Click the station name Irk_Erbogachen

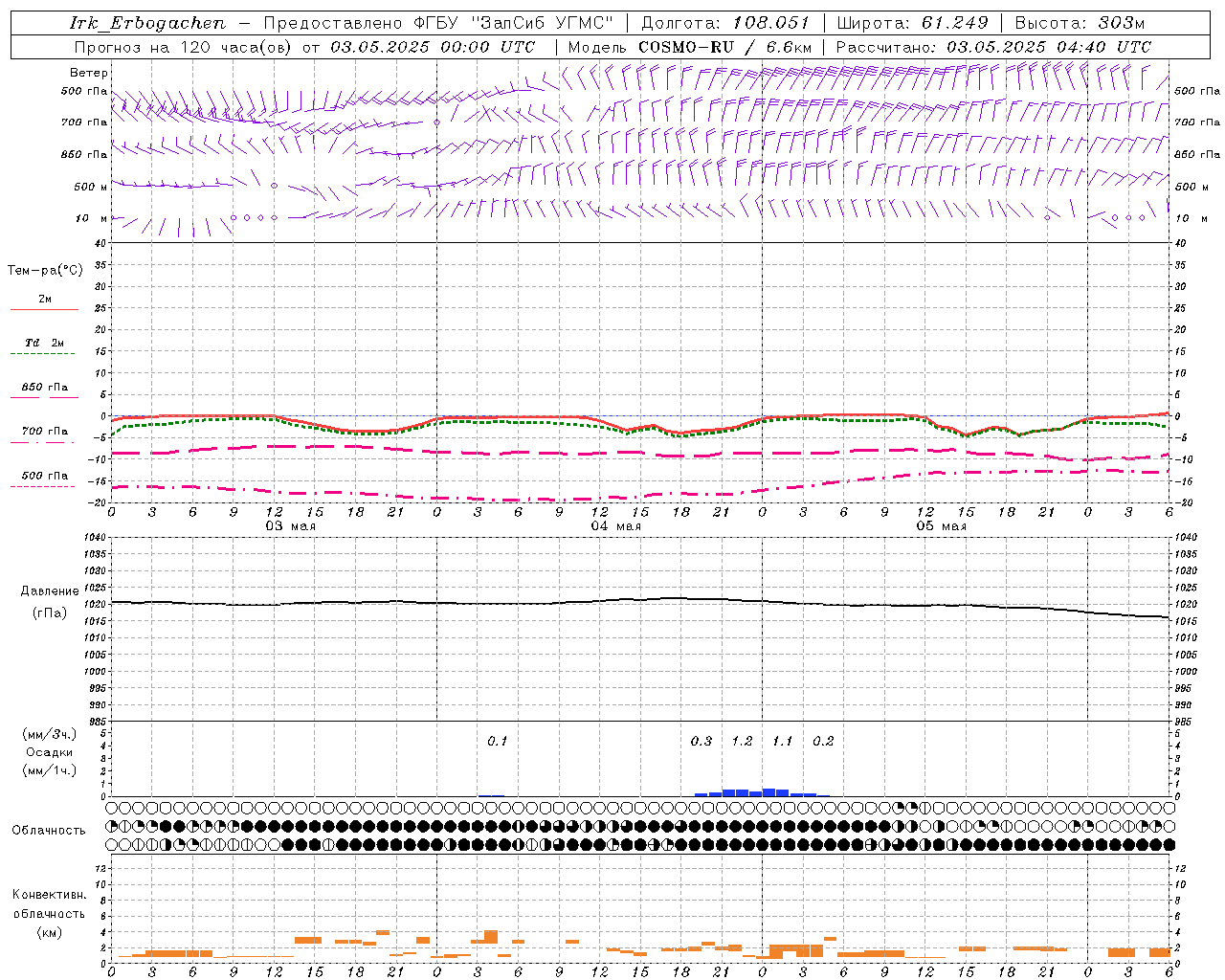[147, 23]
